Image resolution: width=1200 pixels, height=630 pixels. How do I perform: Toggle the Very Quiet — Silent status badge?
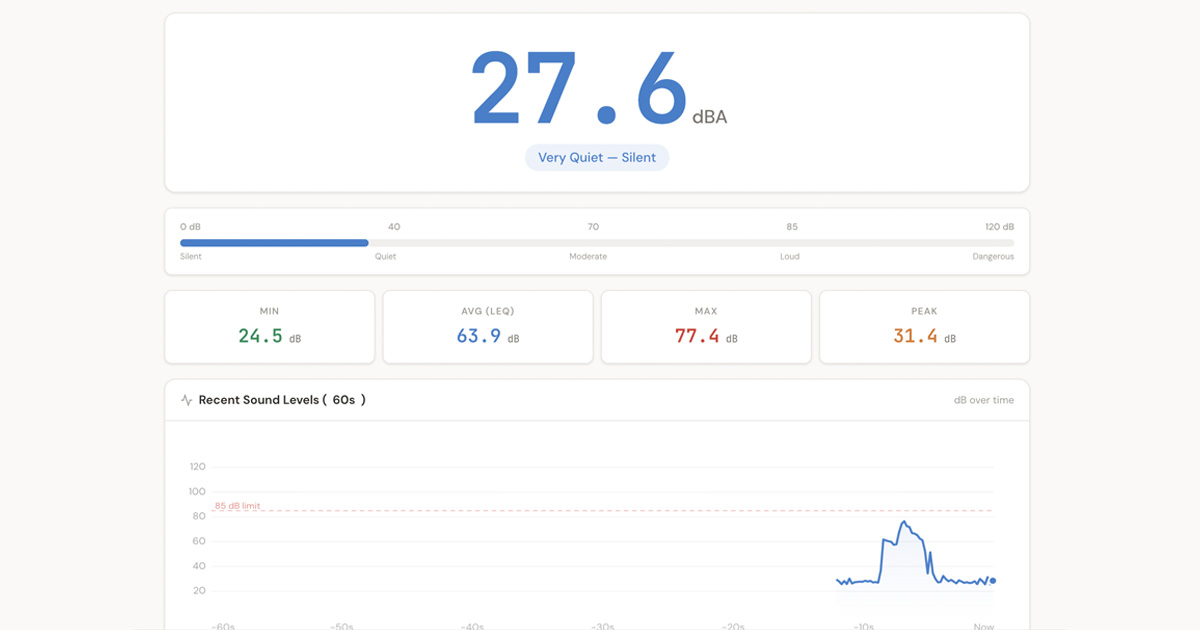click(597, 157)
